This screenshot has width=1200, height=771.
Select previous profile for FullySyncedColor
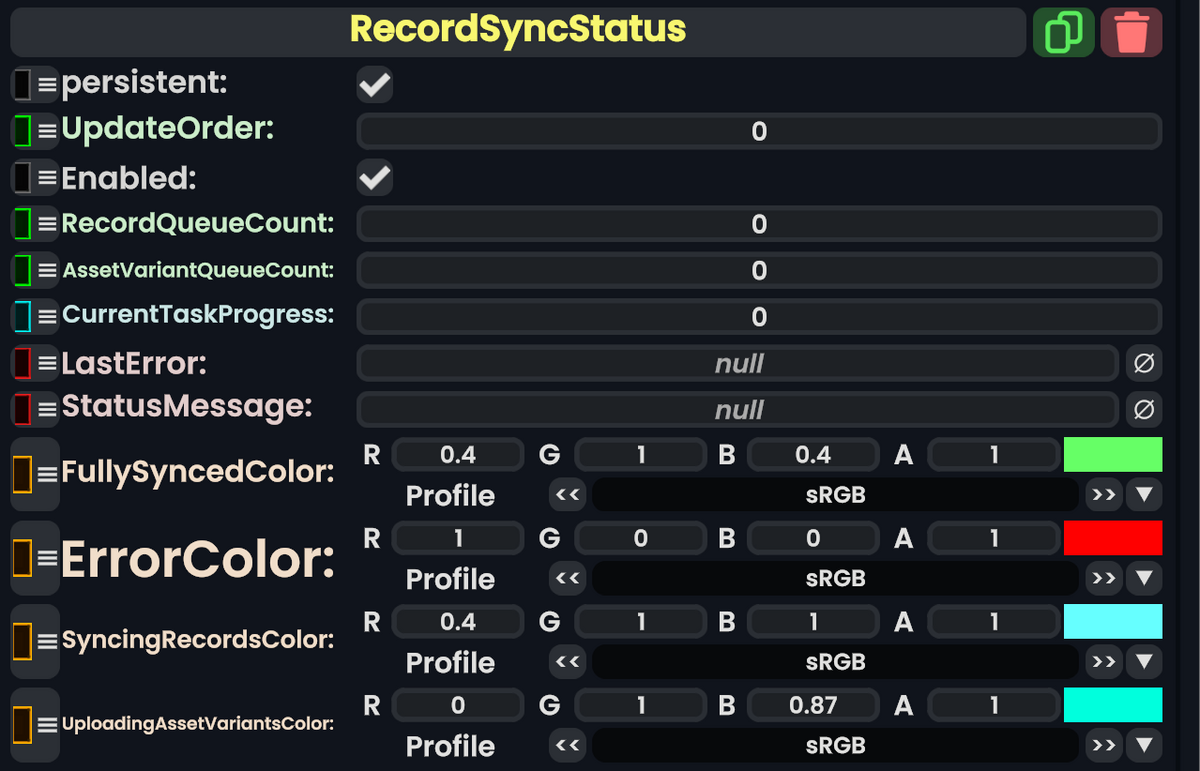[567, 494]
